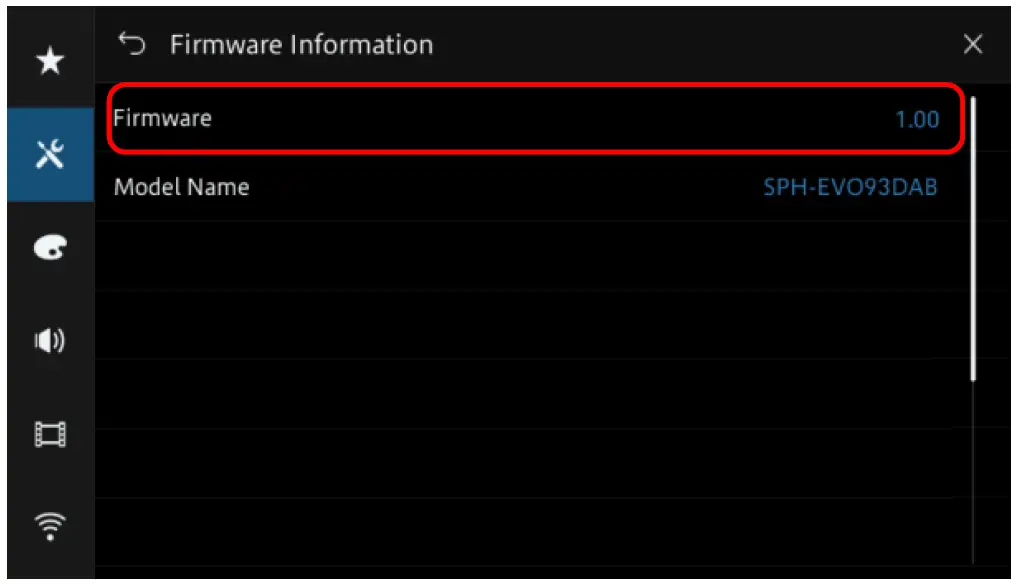Tap the SPH-EVO93DAB model value
The height and width of the screenshot is (584, 1020).
coord(850,187)
